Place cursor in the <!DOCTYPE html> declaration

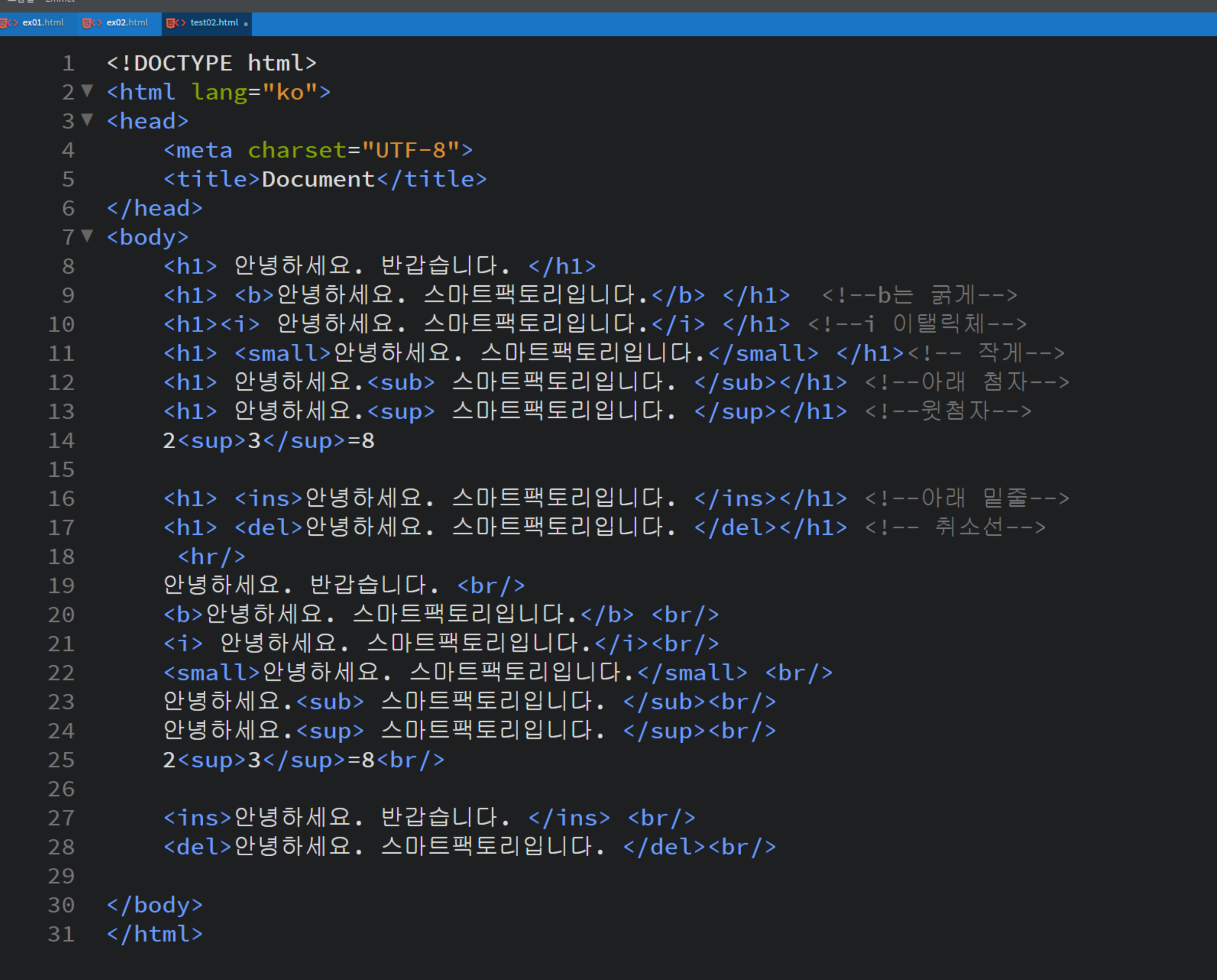[x=212, y=63]
